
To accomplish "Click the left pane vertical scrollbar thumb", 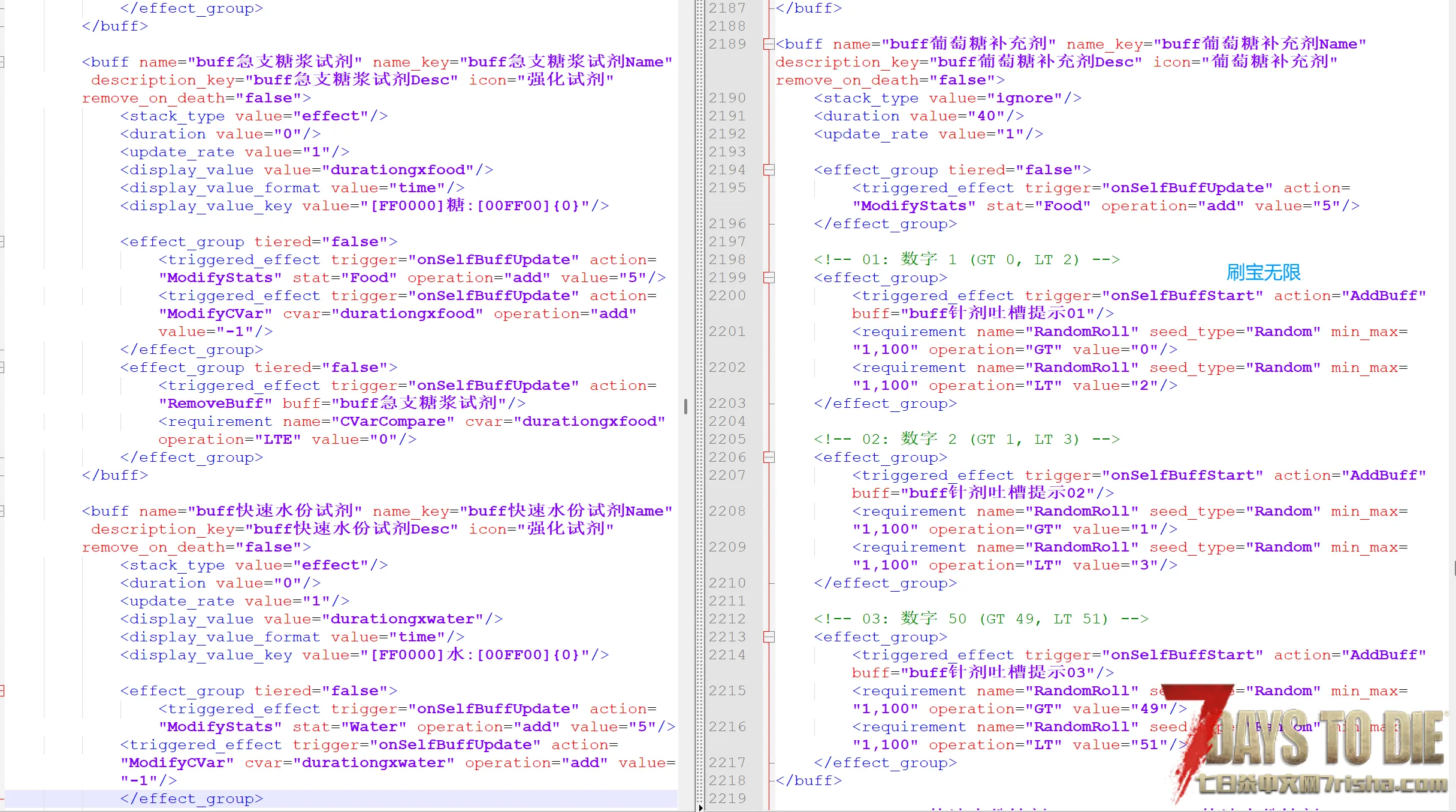I will click(x=685, y=406).
